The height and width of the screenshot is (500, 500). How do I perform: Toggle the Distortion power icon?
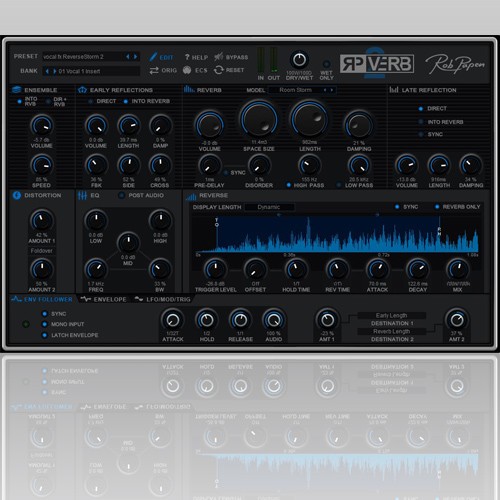click(17, 195)
